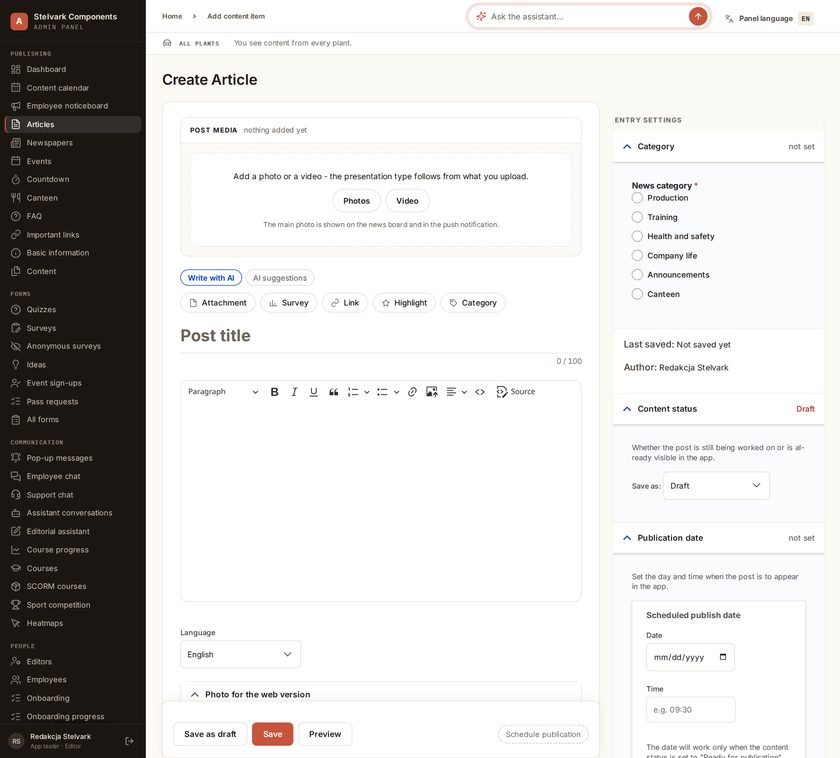Select the Announcements news category
The width and height of the screenshot is (840, 758).
click(x=637, y=275)
